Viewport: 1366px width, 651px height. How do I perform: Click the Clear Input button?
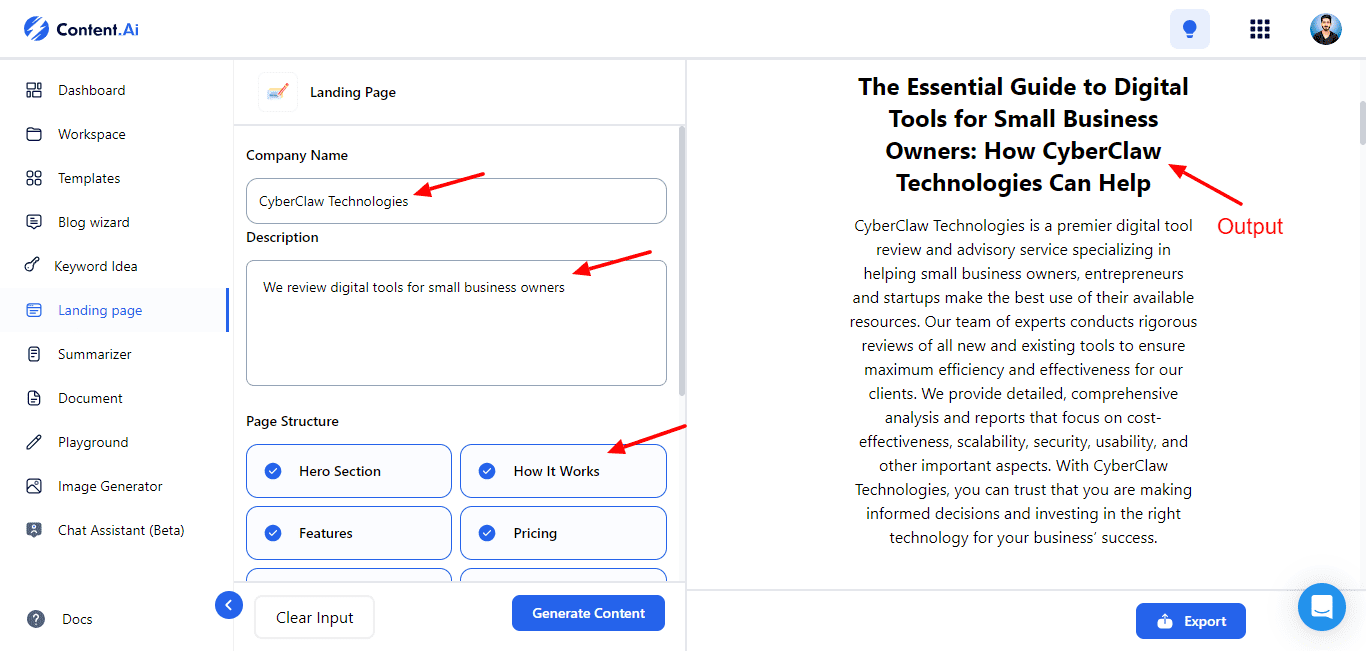[314, 617]
